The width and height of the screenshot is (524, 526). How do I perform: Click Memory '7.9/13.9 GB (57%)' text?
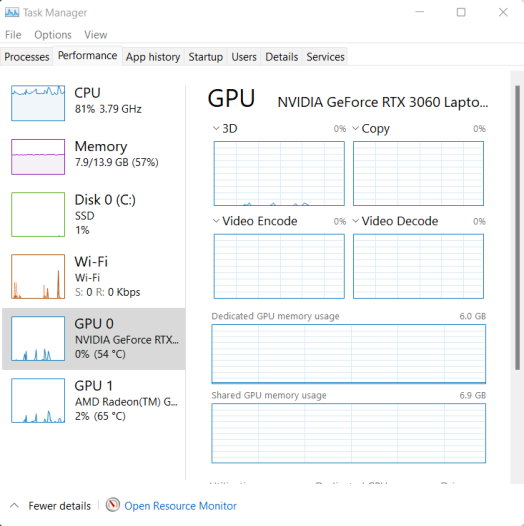click(116, 162)
